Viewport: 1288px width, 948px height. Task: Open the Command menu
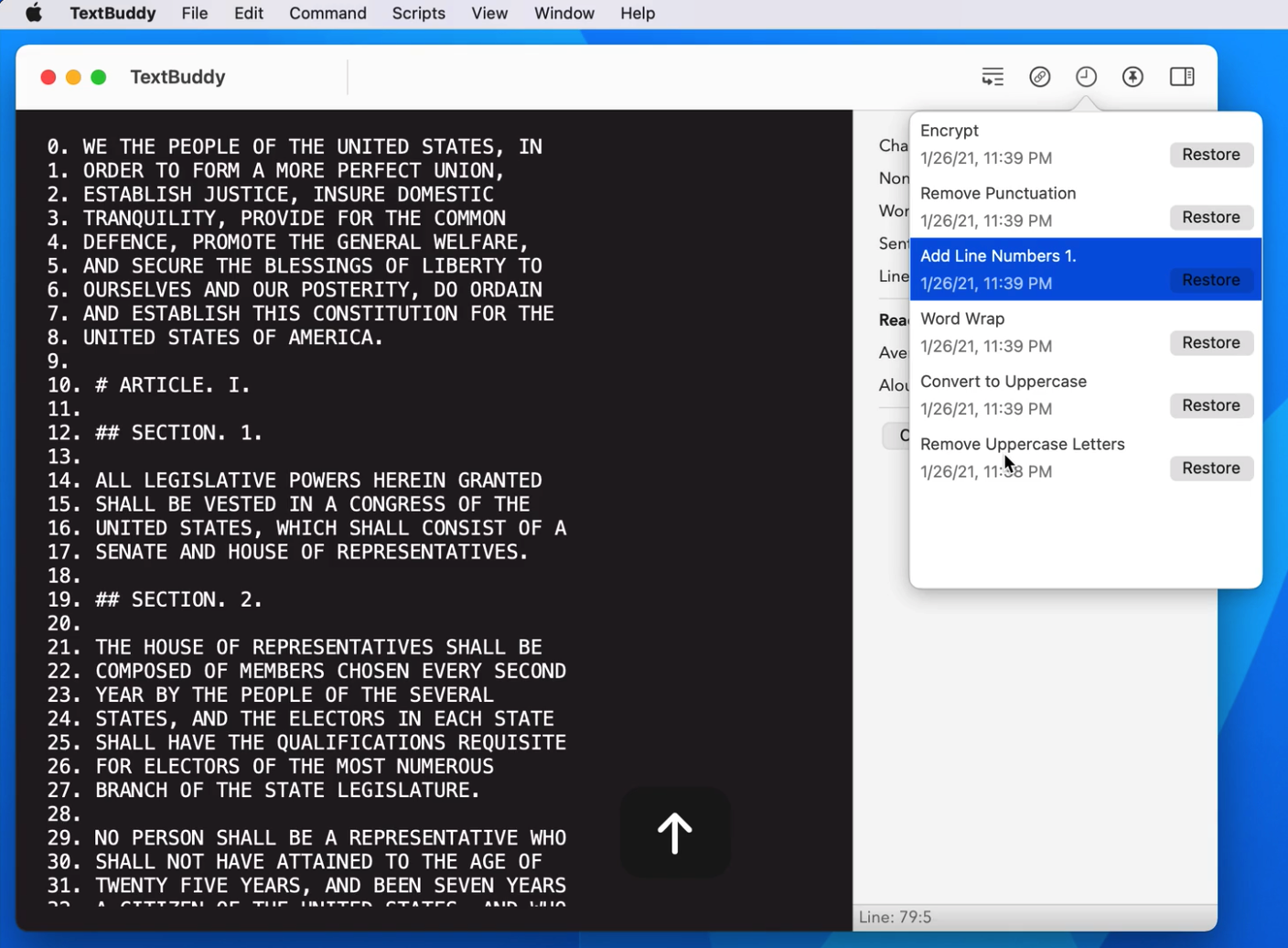pyautogui.click(x=327, y=13)
